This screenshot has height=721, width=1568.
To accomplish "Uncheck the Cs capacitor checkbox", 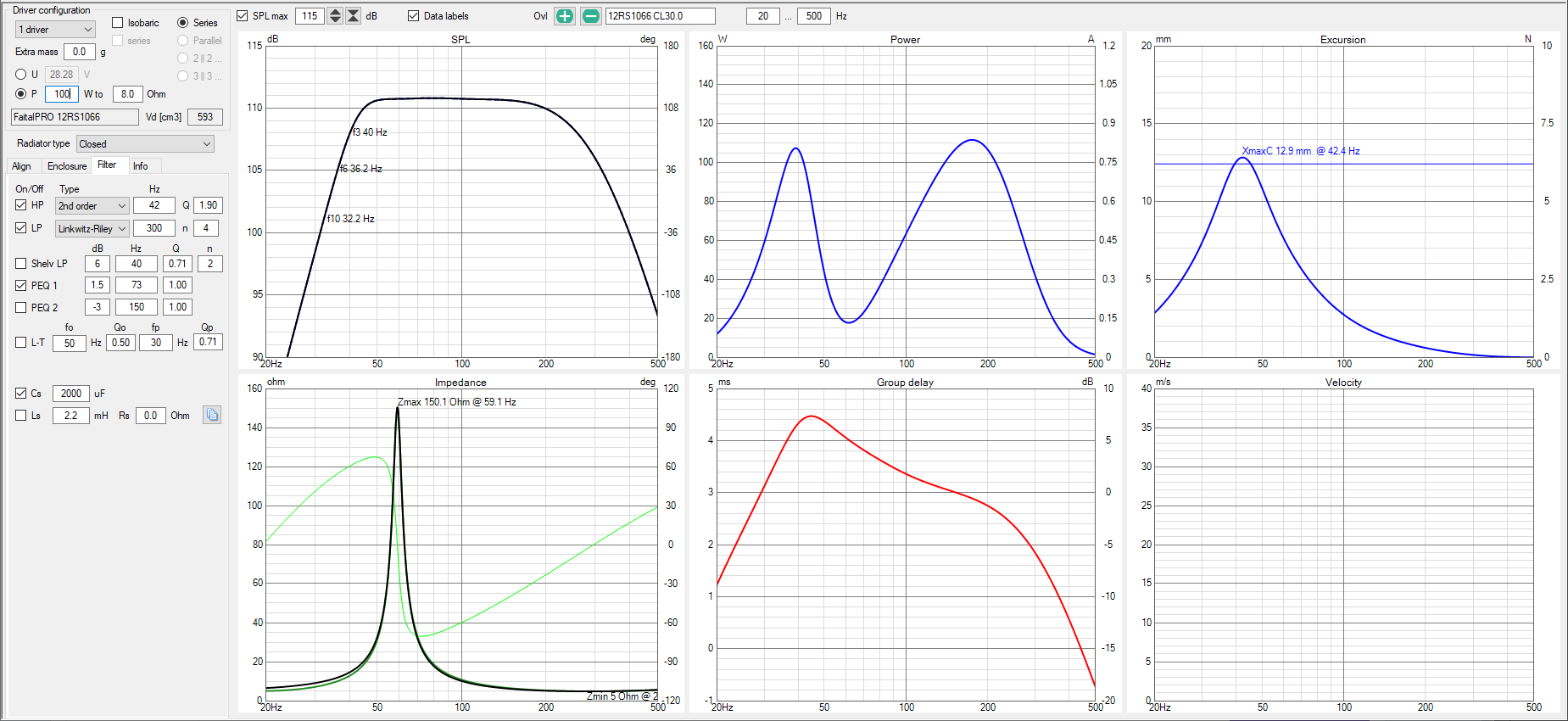I will 21,394.
